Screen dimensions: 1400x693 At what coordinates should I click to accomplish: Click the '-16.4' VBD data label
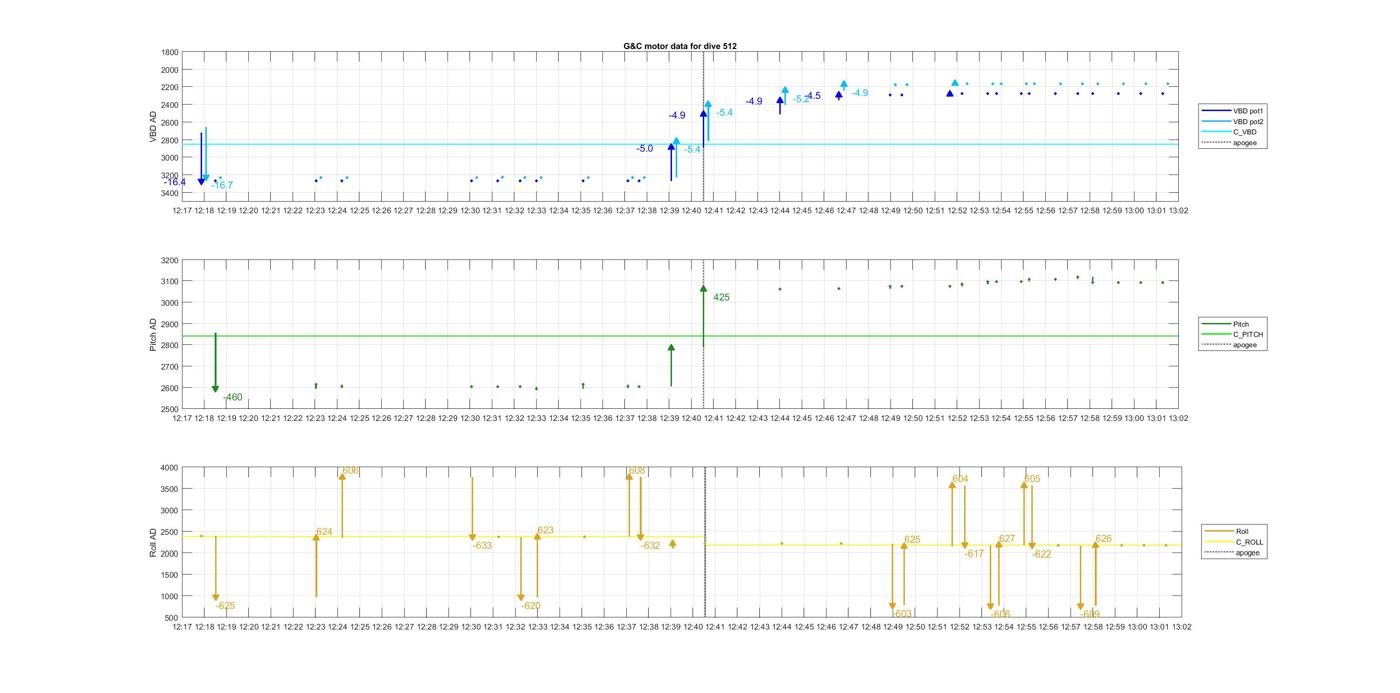point(175,182)
